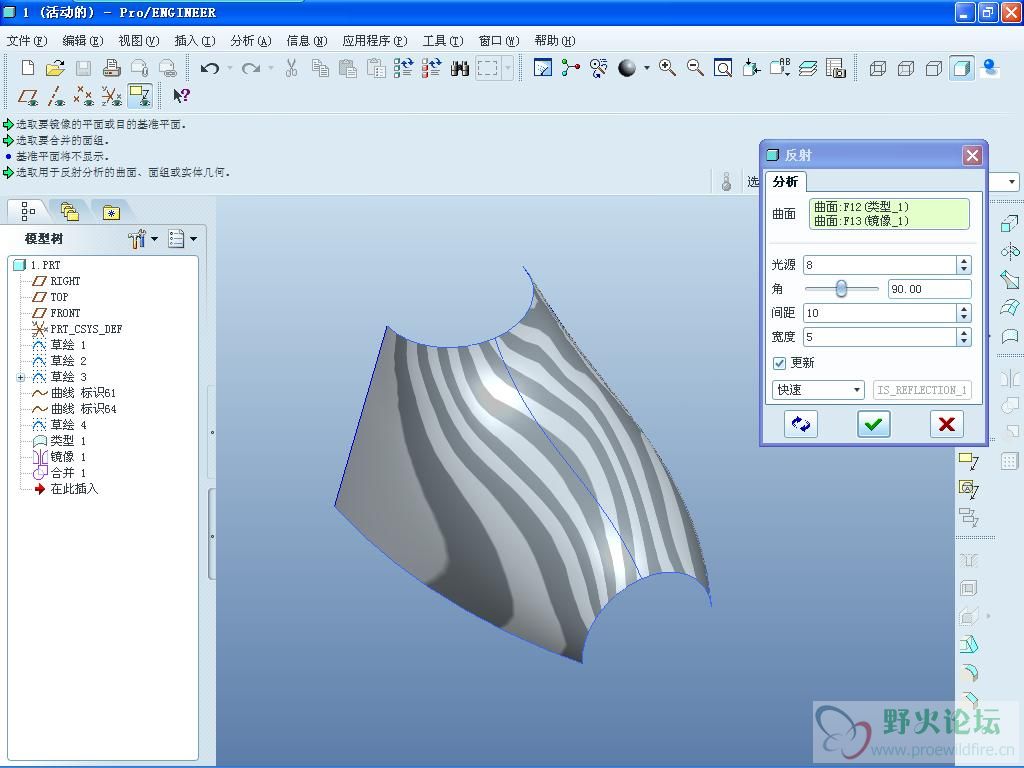Click the shaded sphere display icon

[627, 68]
